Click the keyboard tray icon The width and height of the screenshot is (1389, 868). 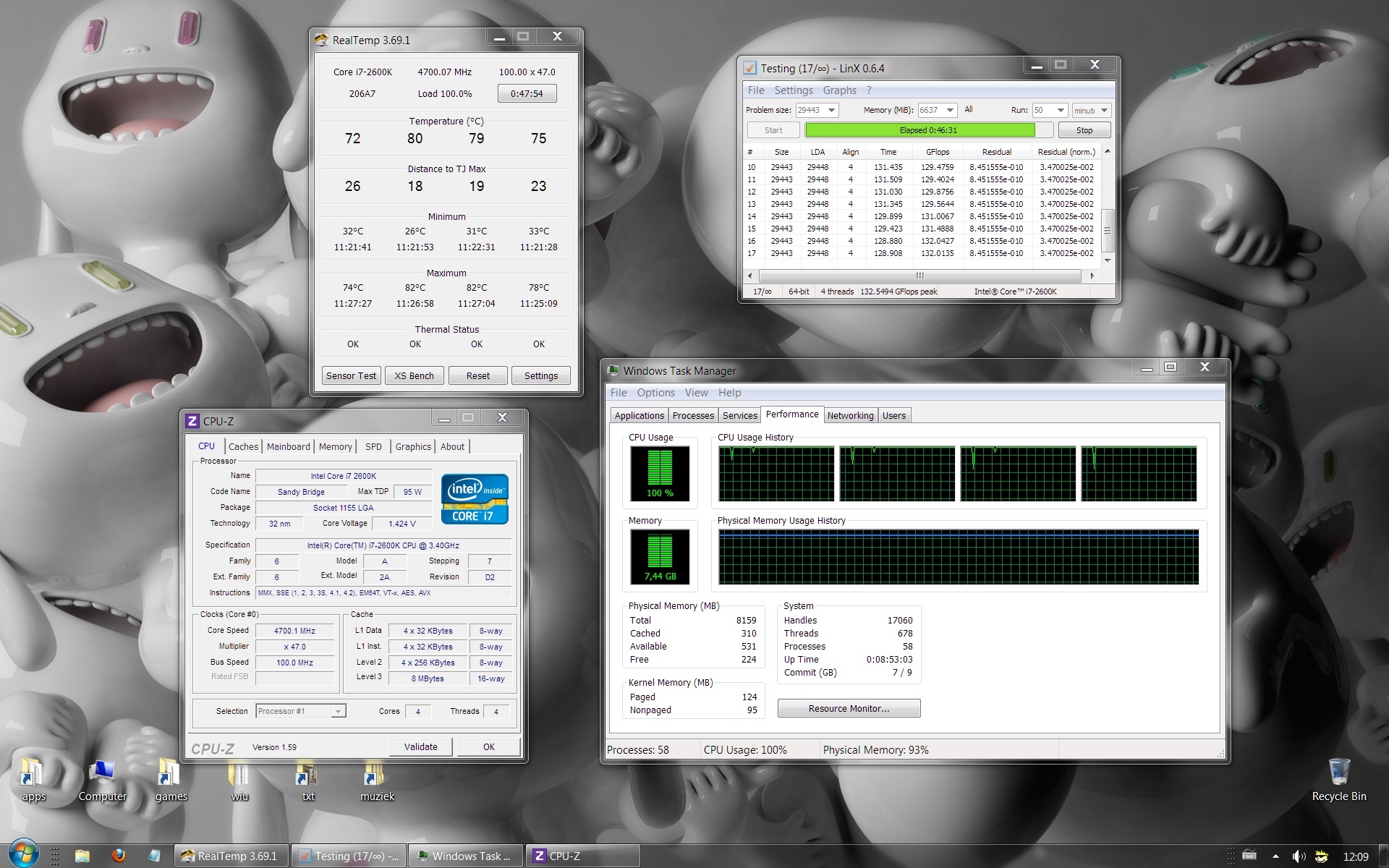click(1249, 855)
